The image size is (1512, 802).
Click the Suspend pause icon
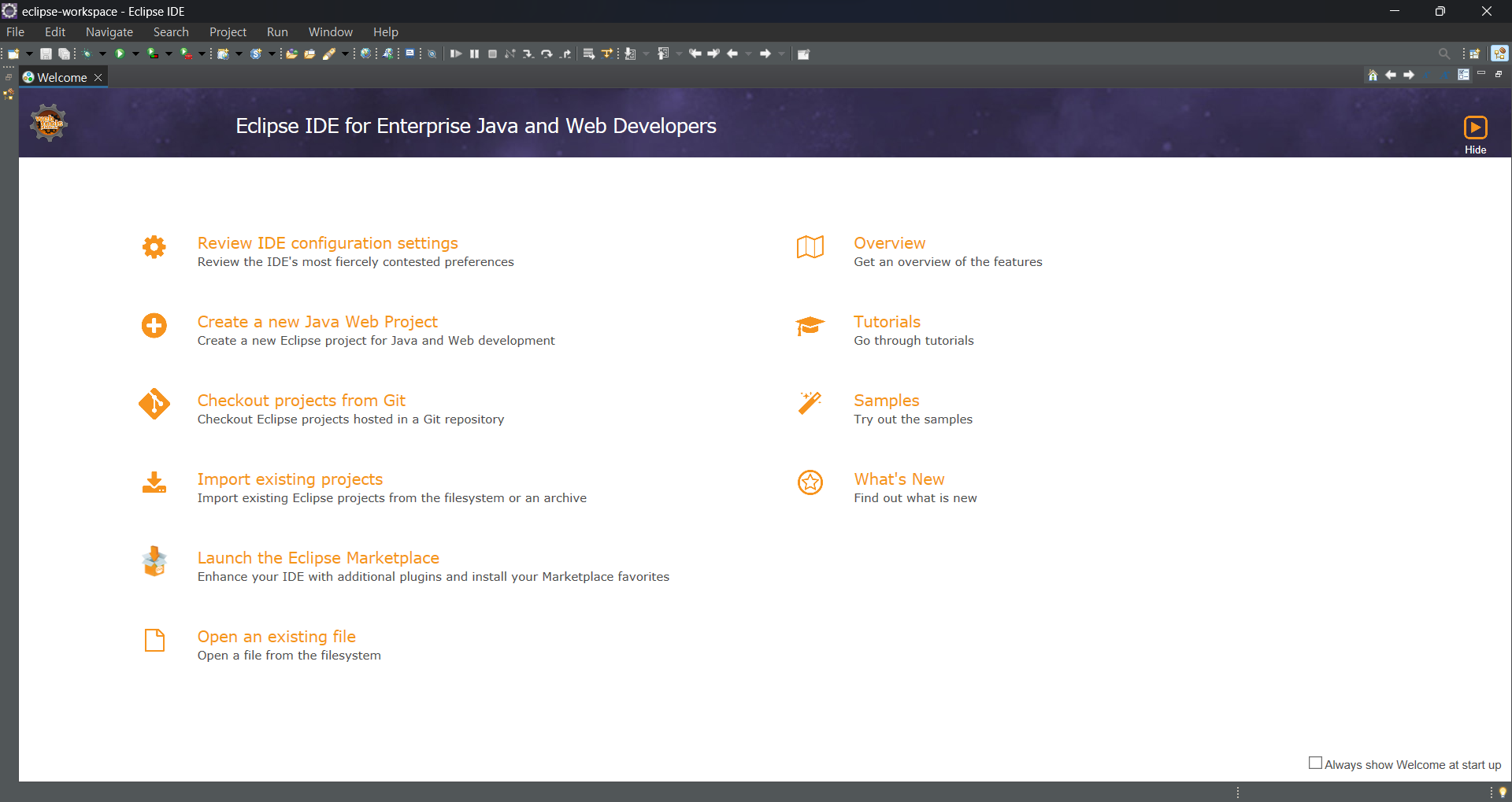pos(474,54)
